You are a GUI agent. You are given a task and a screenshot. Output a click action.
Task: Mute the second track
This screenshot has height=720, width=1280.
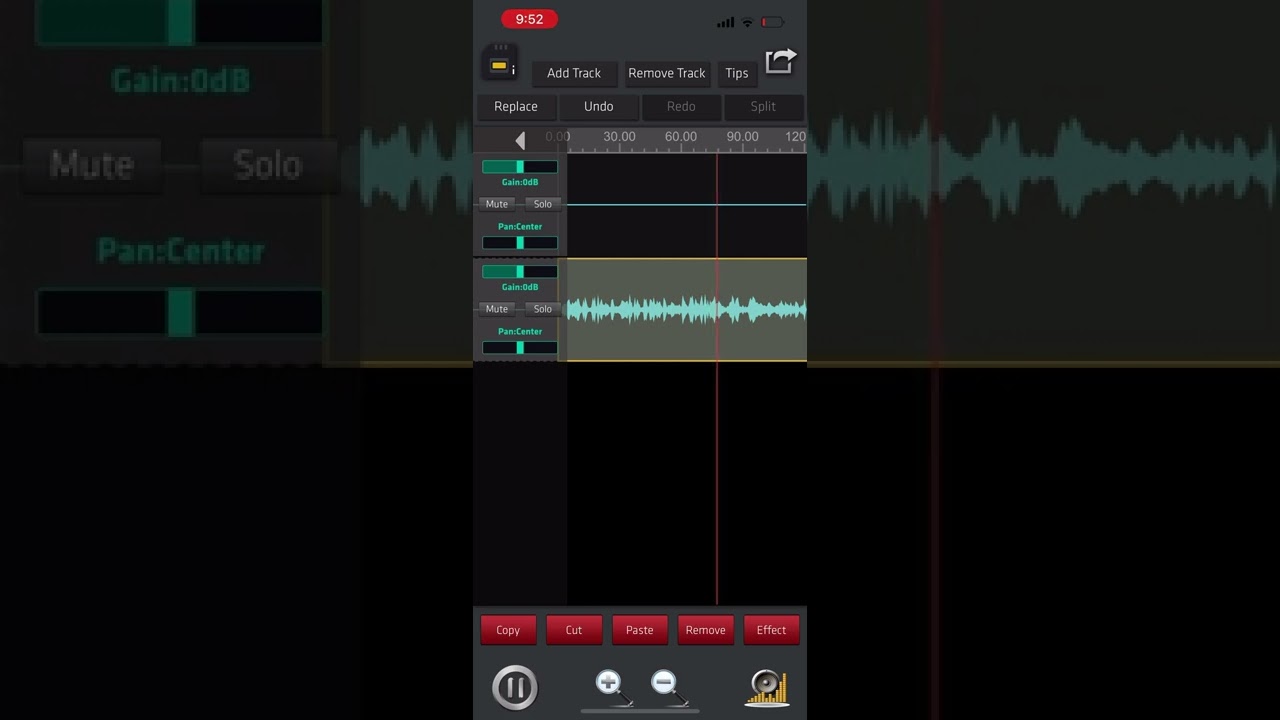[497, 309]
